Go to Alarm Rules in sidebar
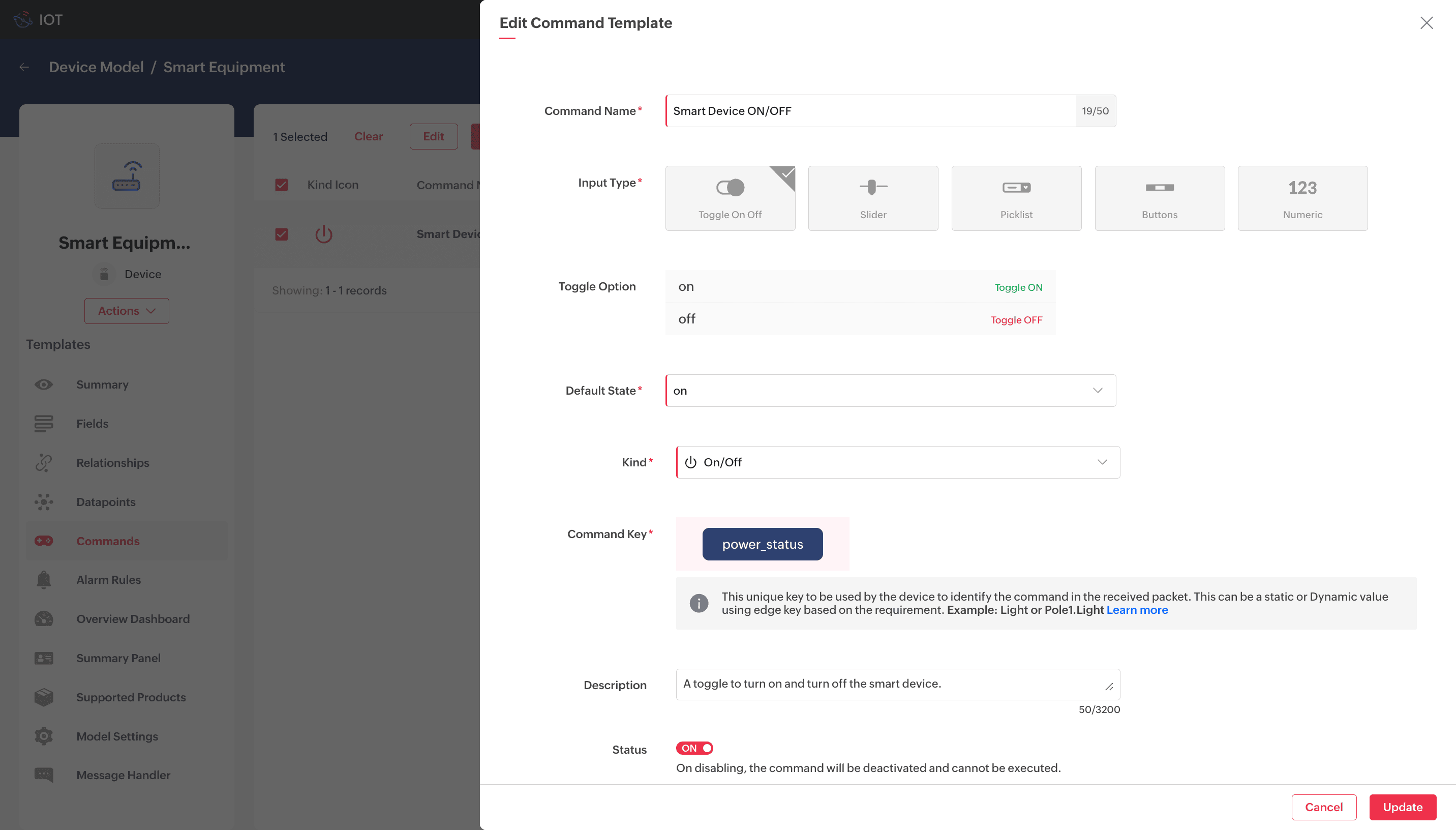Viewport: 1456px width, 830px height. (108, 580)
